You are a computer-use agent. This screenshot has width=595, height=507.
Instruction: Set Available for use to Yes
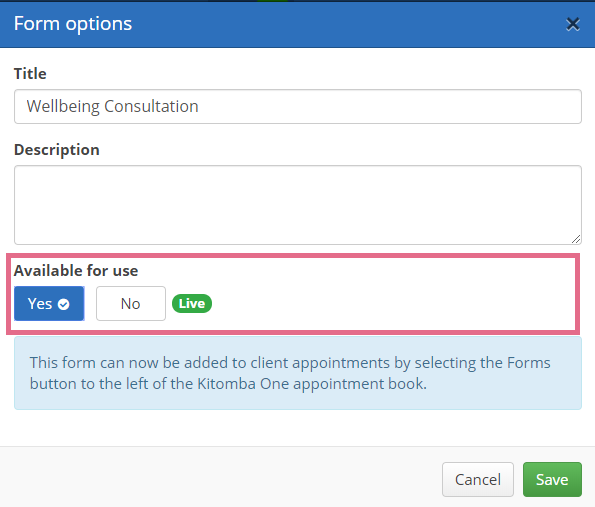pyautogui.click(x=49, y=304)
